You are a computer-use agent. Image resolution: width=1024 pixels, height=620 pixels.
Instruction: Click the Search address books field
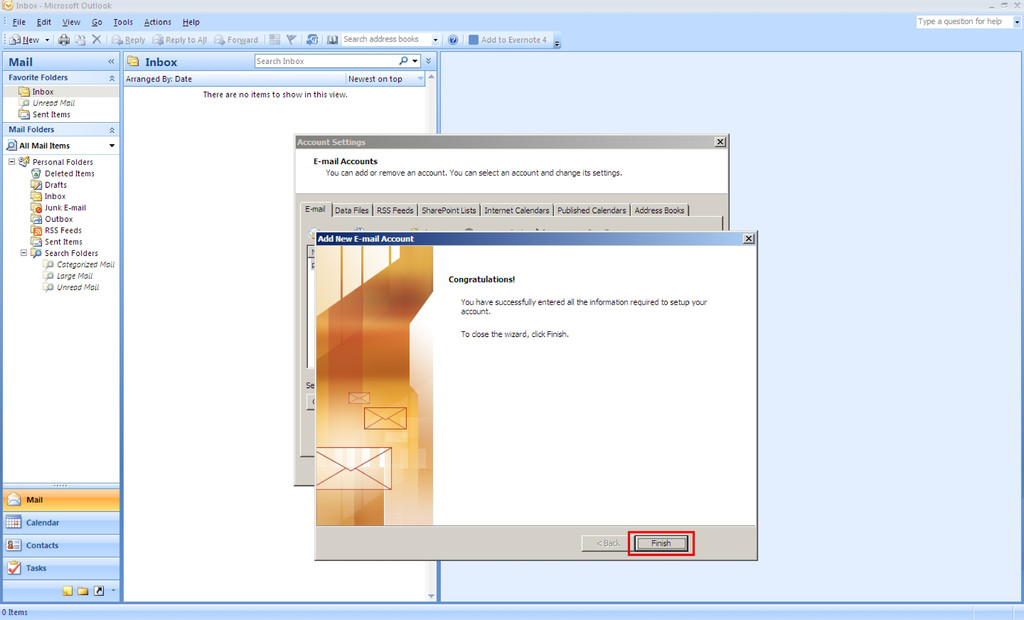tap(386, 40)
